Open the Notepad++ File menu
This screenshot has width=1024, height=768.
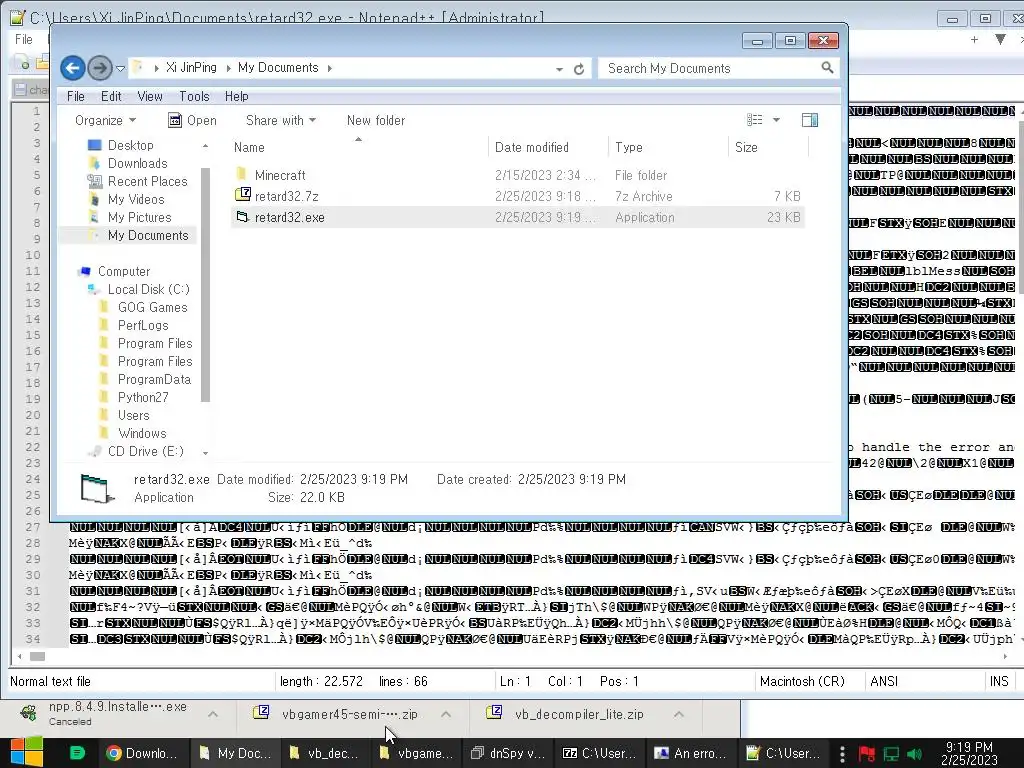pos(24,39)
